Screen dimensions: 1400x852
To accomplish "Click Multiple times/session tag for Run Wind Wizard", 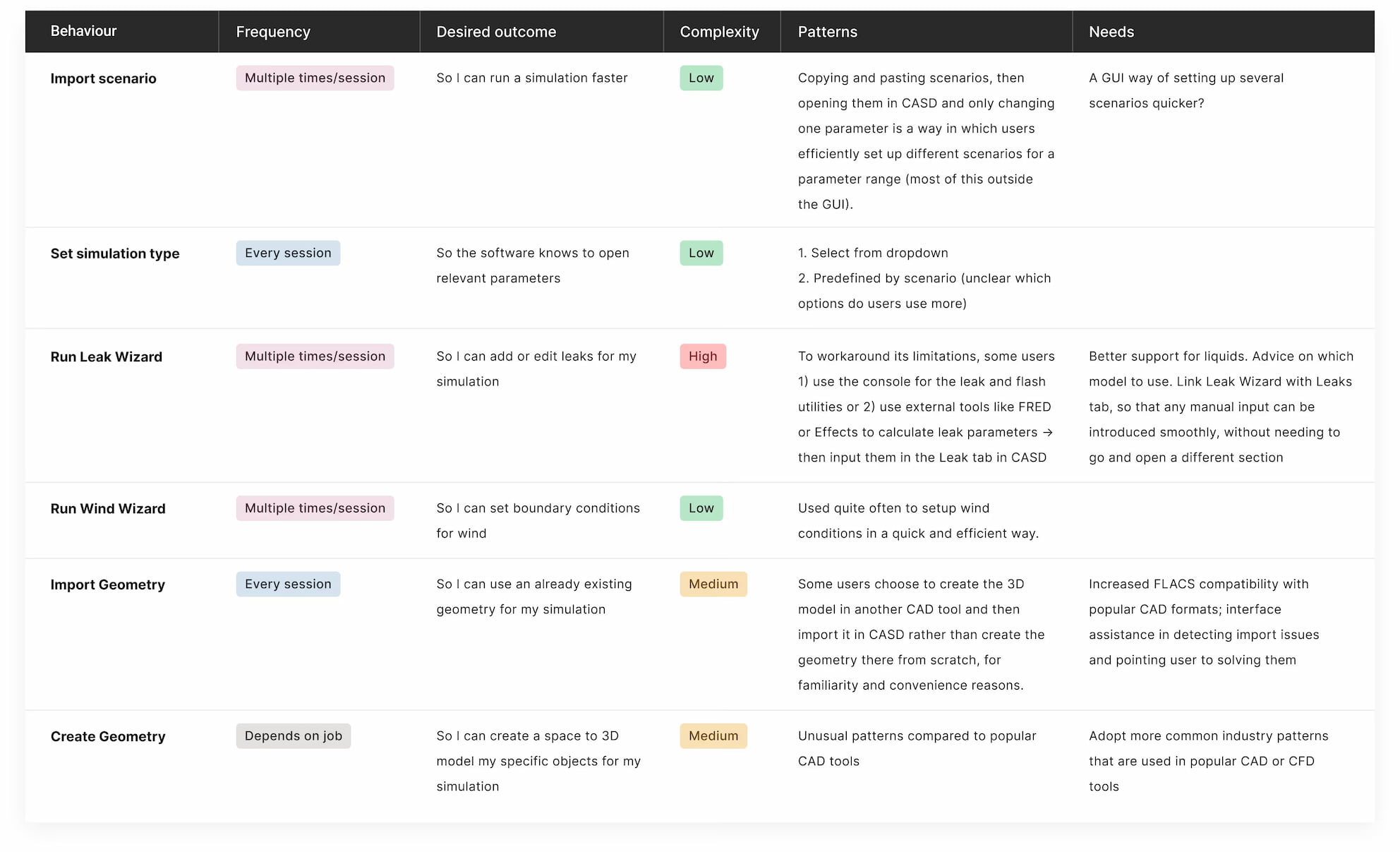I will click(x=315, y=508).
